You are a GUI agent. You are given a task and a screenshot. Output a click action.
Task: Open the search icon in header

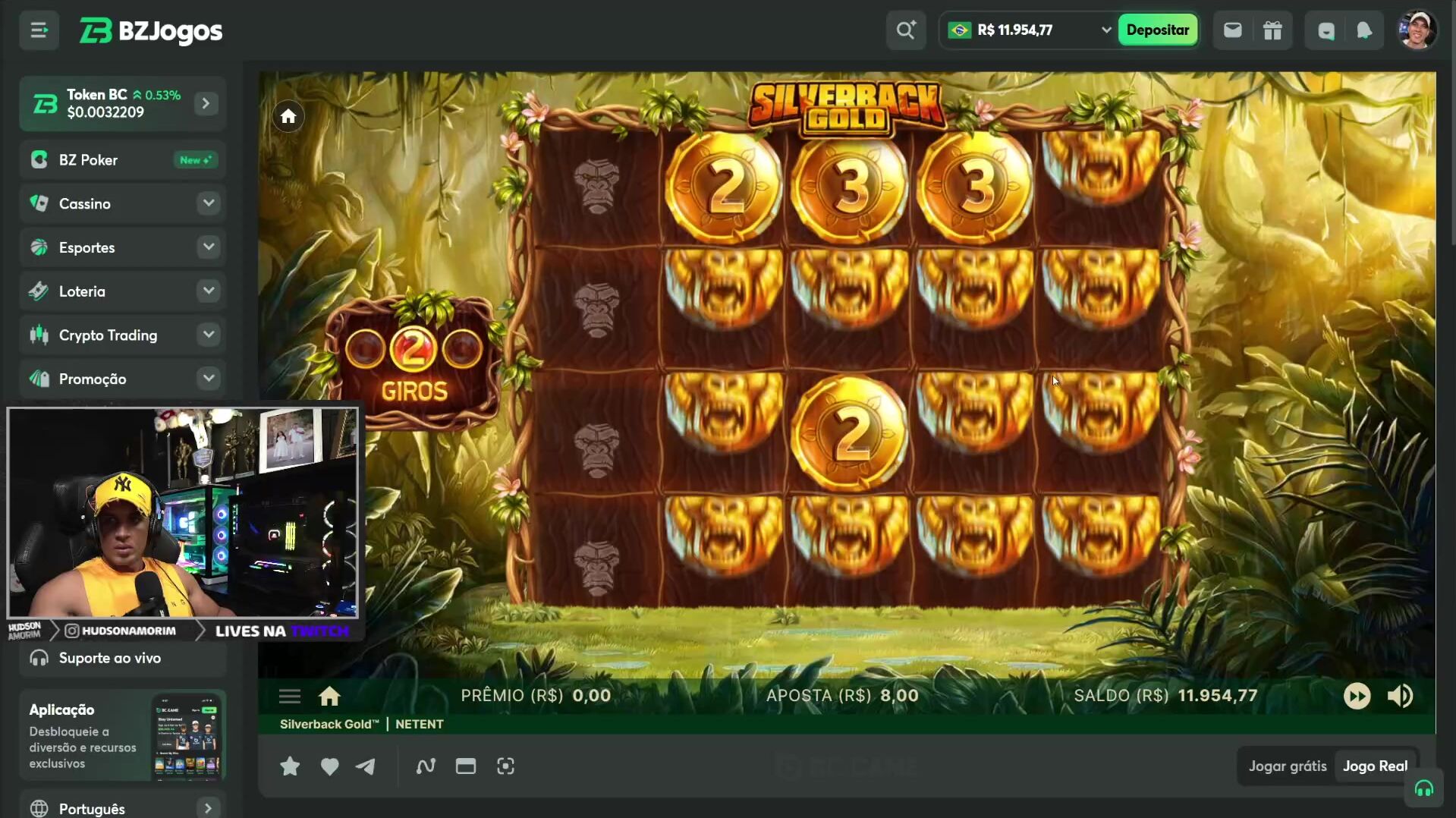coord(905,30)
